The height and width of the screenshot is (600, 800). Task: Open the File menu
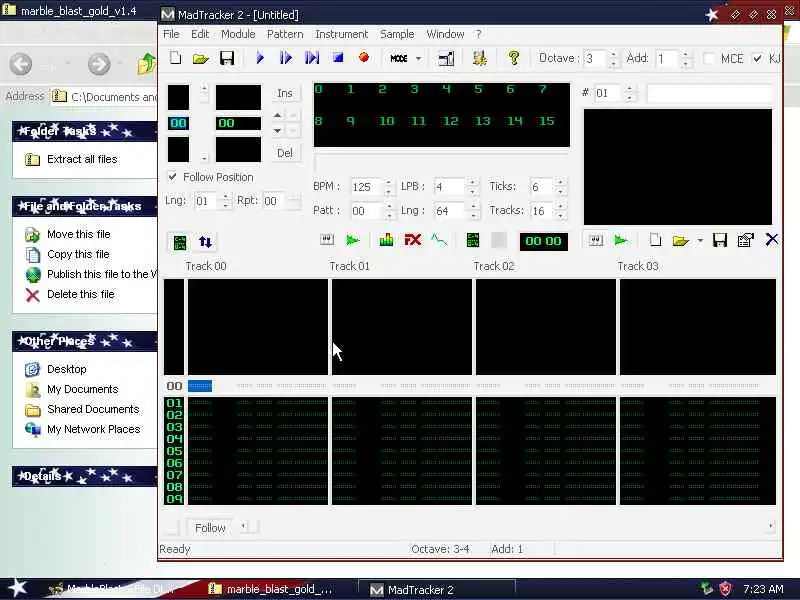coord(171,34)
